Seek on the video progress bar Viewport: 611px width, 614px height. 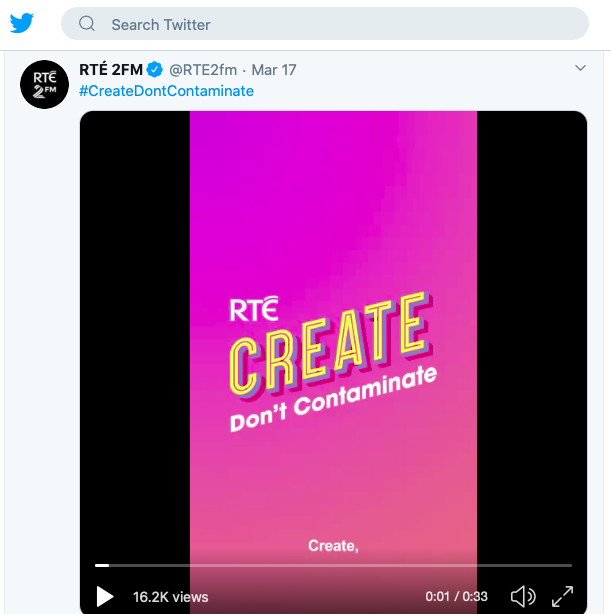click(x=333, y=565)
